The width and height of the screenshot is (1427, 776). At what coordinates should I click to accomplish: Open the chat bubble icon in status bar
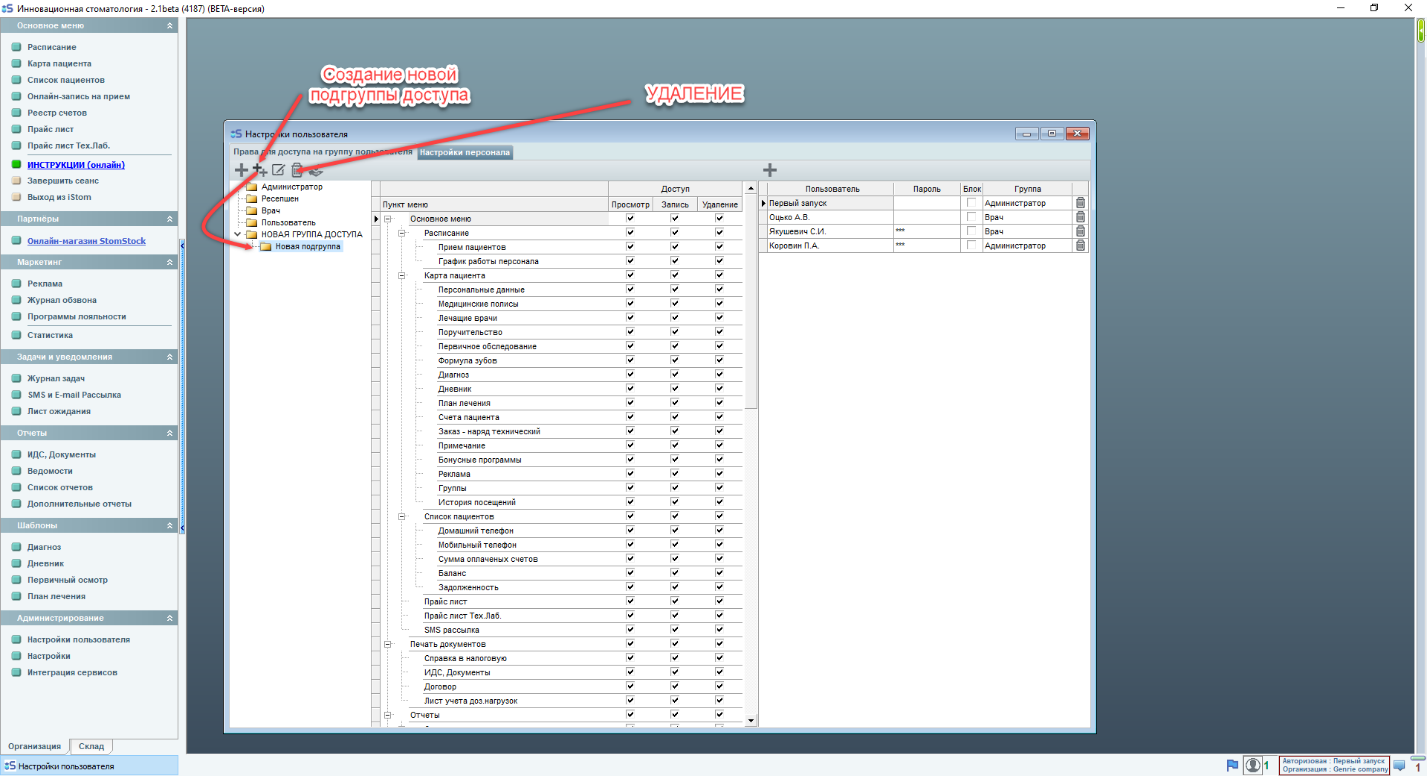coord(1399,766)
